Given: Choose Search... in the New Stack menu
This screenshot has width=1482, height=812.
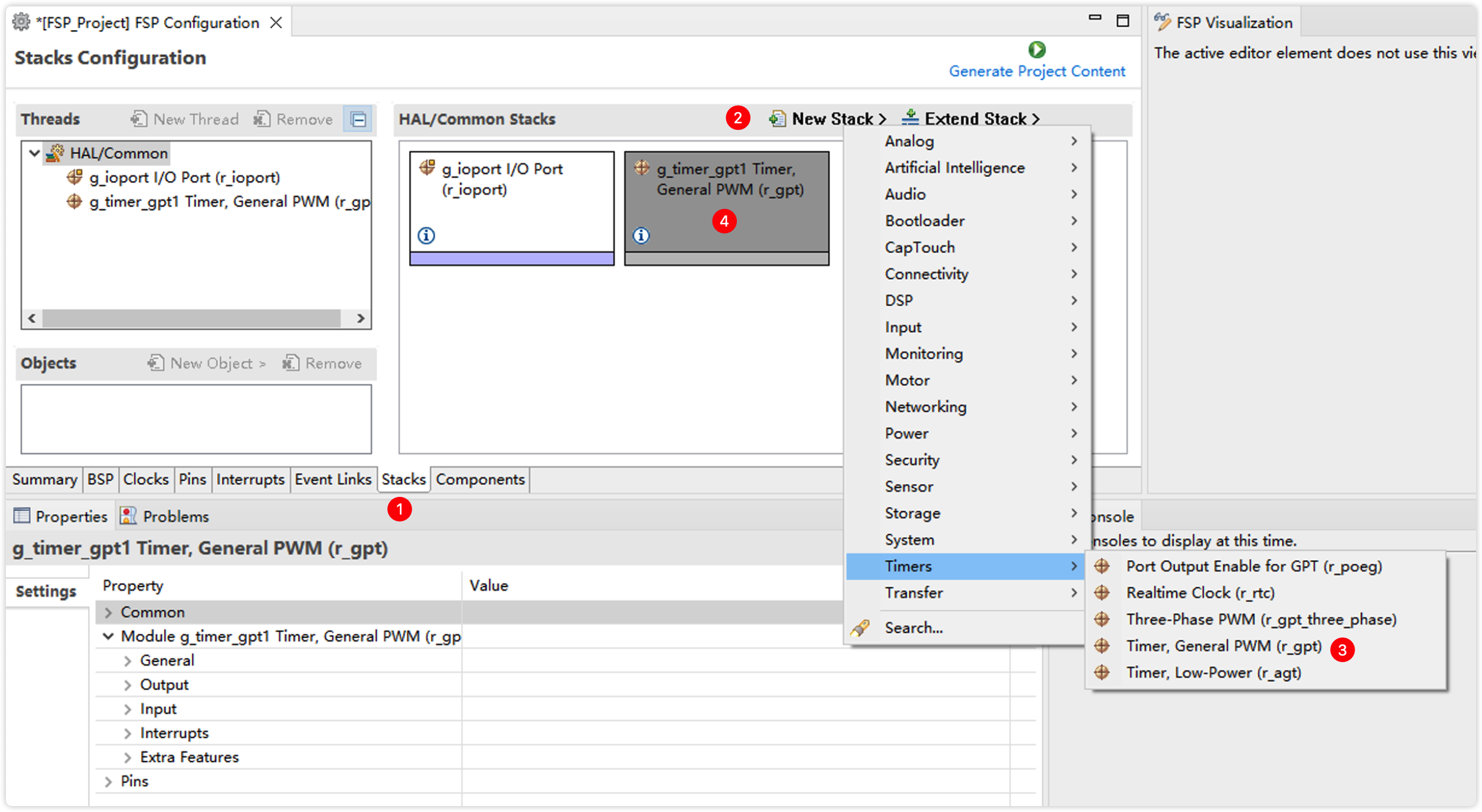Looking at the screenshot, I should (x=966, y=628).
